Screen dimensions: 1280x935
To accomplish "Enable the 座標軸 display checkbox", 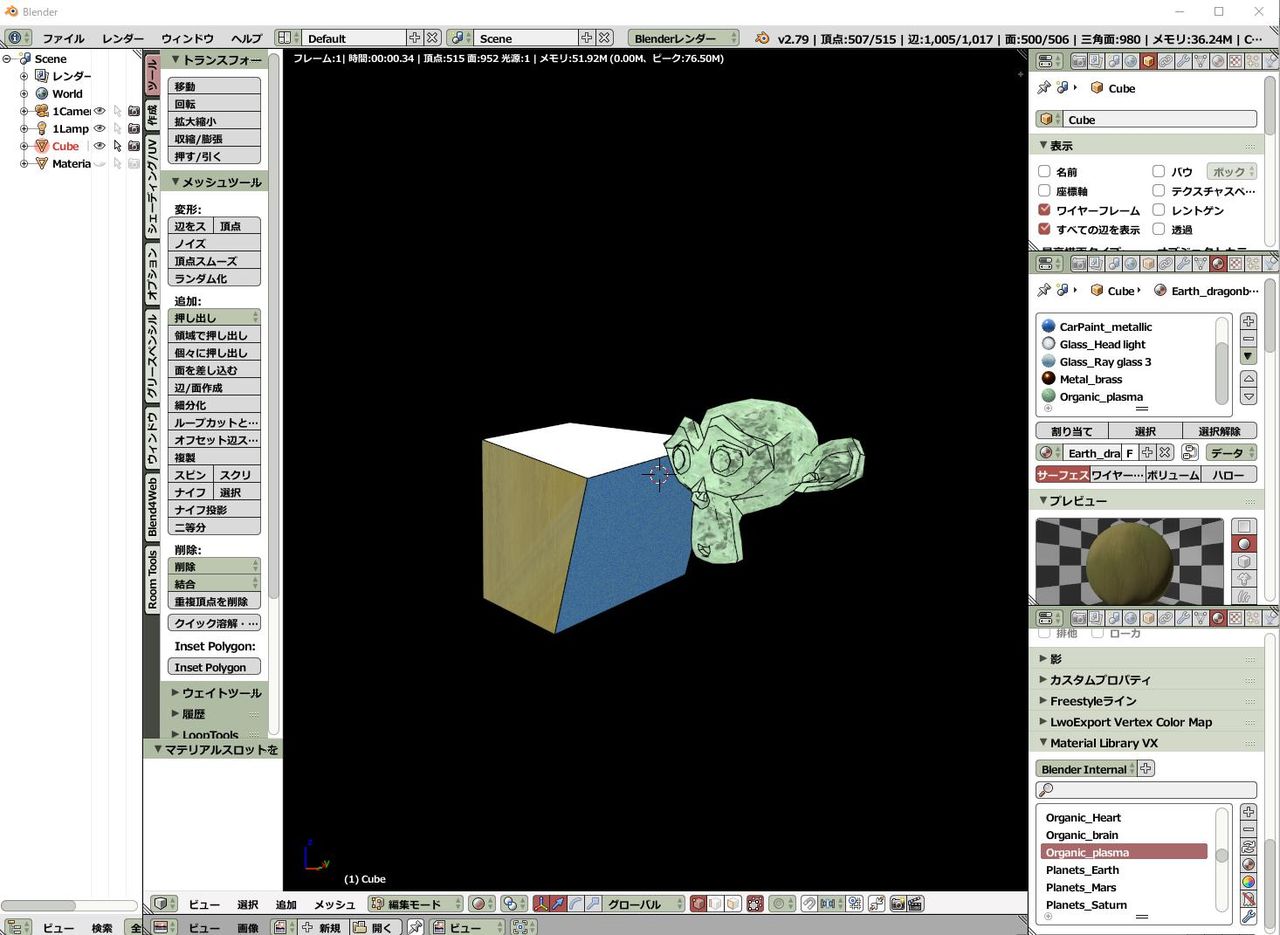I will click(x=1044, y=191).
